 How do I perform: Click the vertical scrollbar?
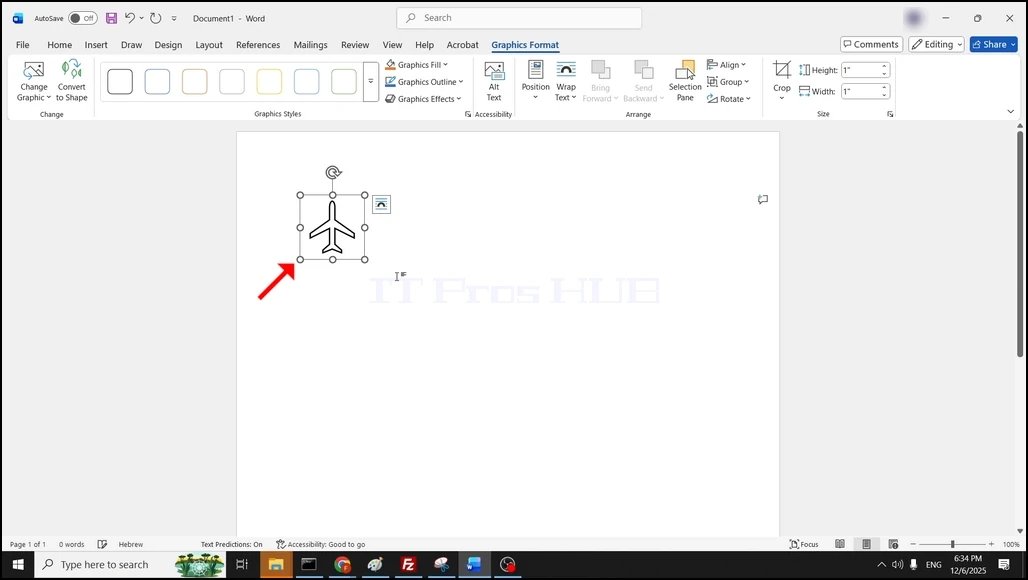(x=1019, y=244)
